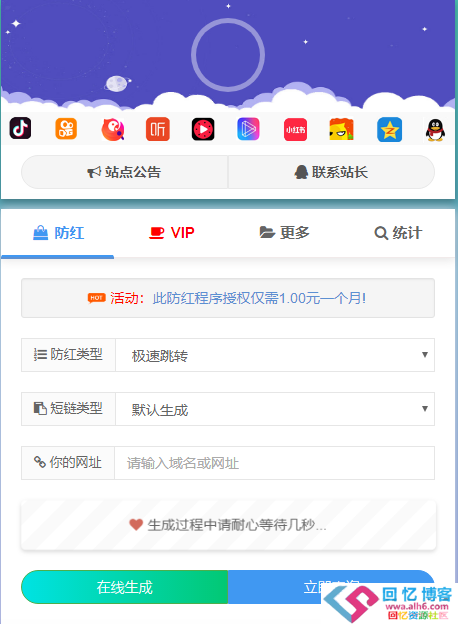
Task: Click the 防红类型 label
Action: click(68, 355)
